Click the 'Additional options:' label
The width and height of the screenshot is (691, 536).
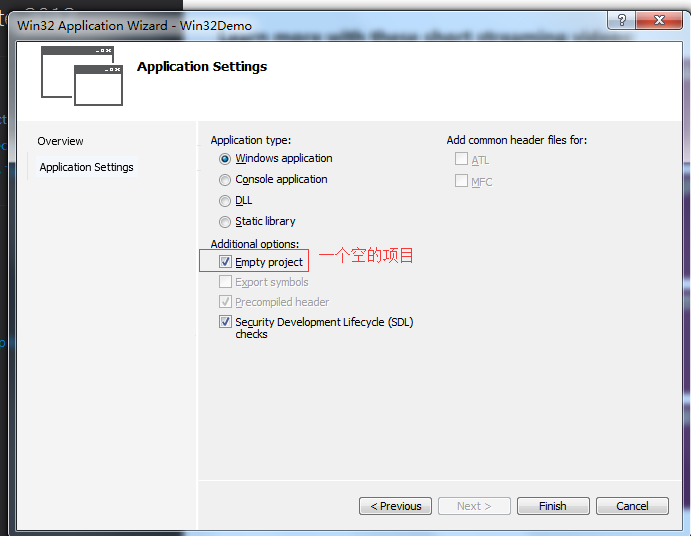255,244
